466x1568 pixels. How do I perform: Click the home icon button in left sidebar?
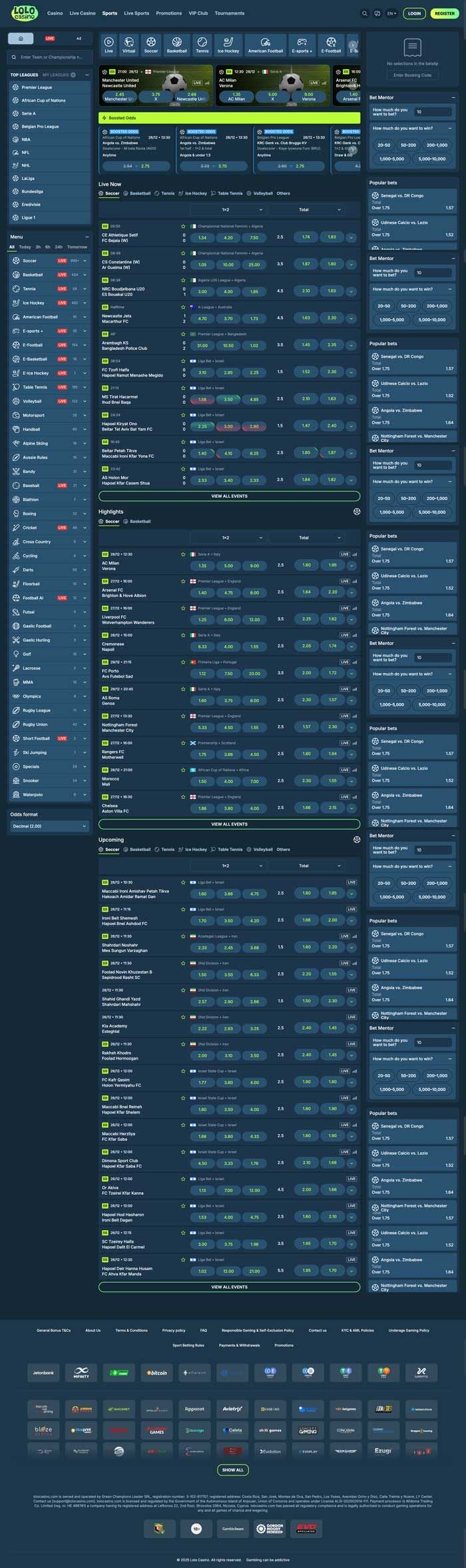21,39
